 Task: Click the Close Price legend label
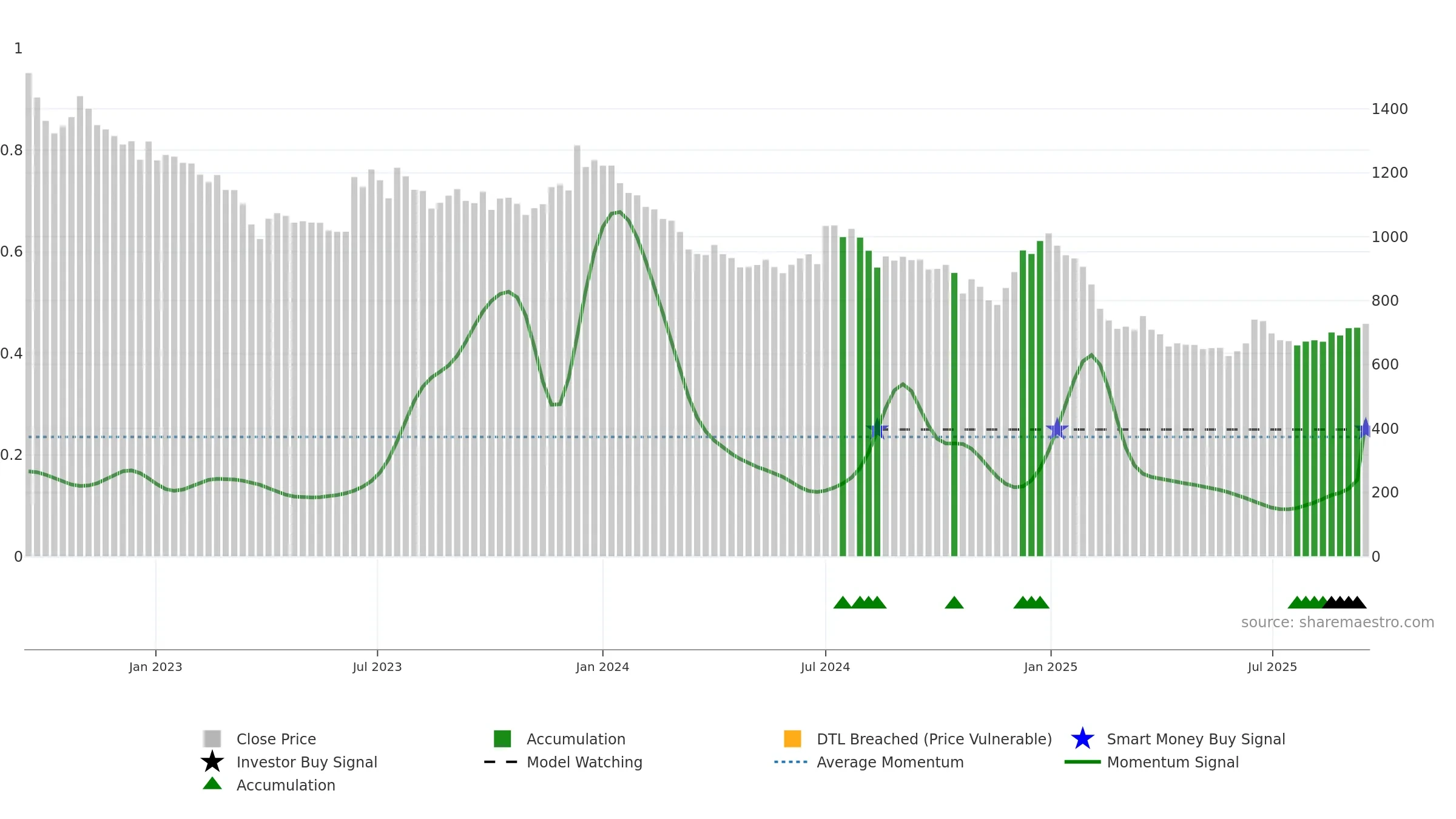pos(276,739)
